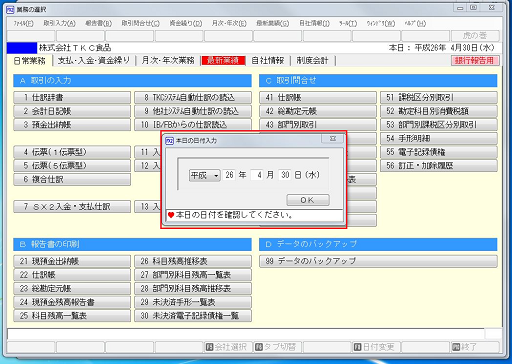The image size is (512, 364).
Task: Print 27 部門別科目残高一覧表
Action: tap(193, 275)
